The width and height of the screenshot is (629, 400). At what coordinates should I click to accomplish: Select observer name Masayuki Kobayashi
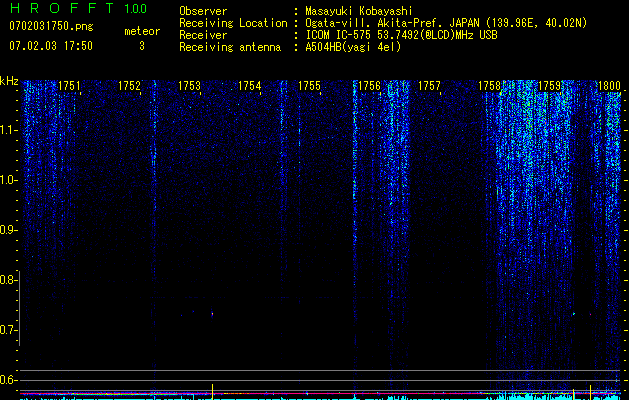(359, 11)
